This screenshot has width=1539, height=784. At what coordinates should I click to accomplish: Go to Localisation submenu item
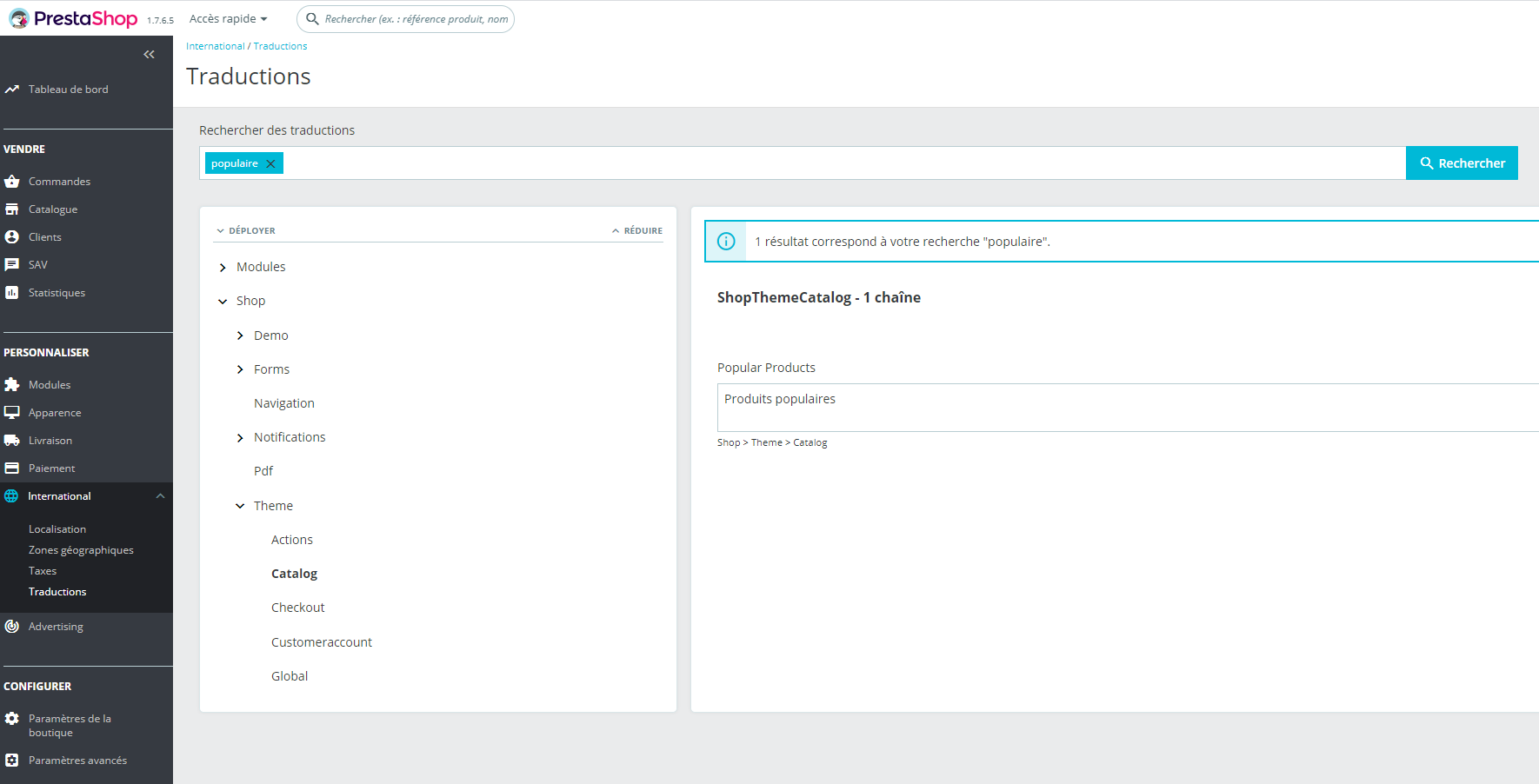pos(57,529)
